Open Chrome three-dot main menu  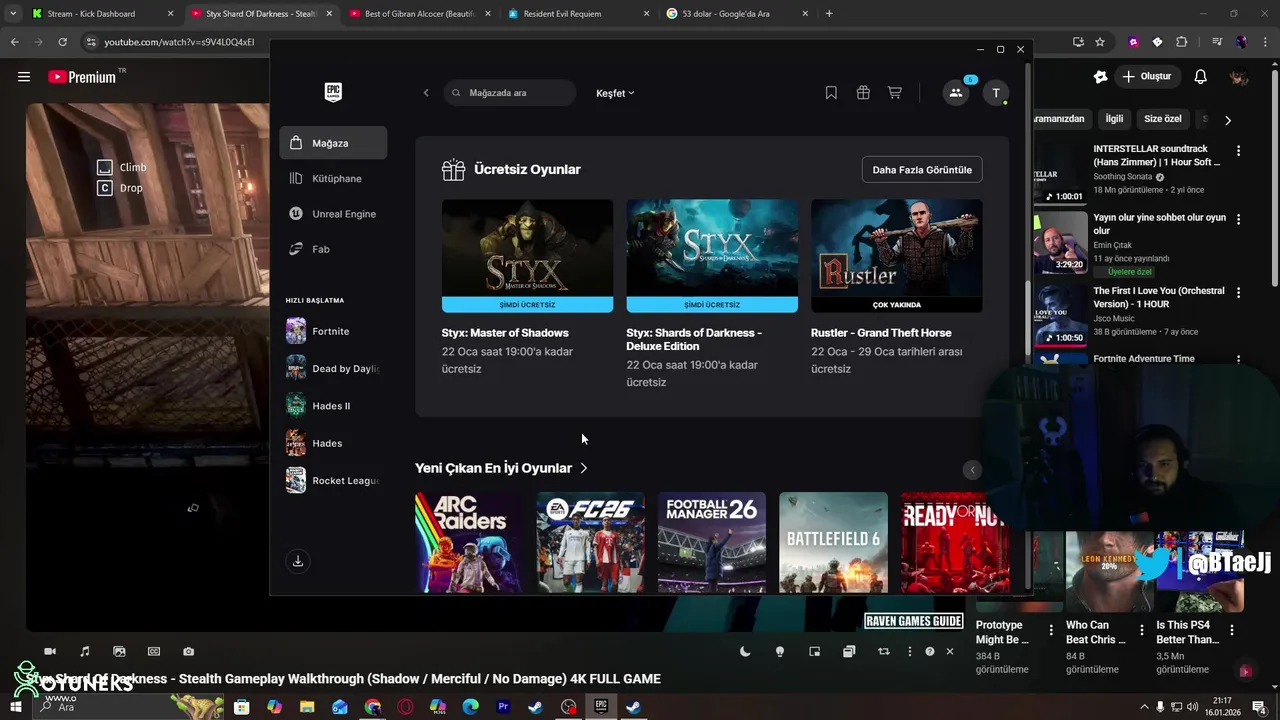click(x=1264, y=42)
